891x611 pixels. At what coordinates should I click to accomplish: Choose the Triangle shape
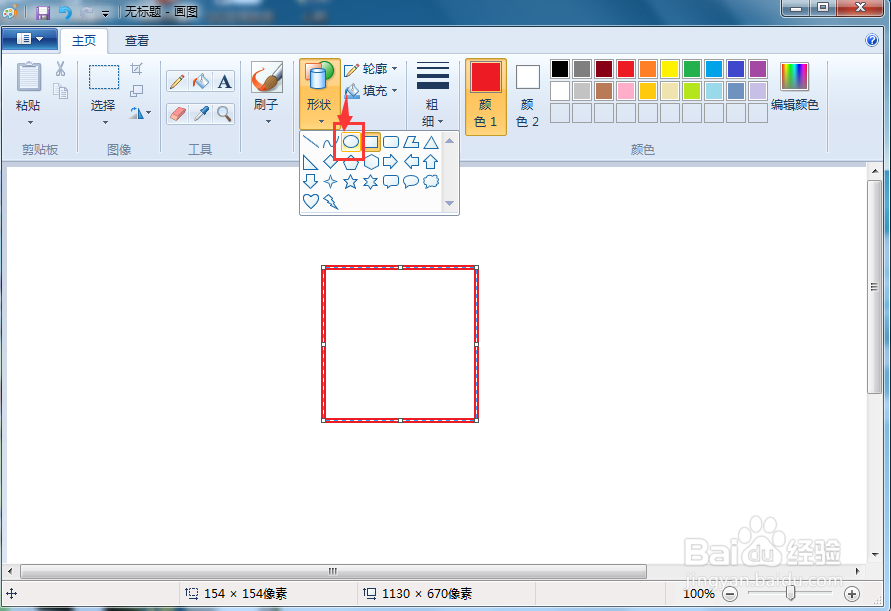click(431, 142)
